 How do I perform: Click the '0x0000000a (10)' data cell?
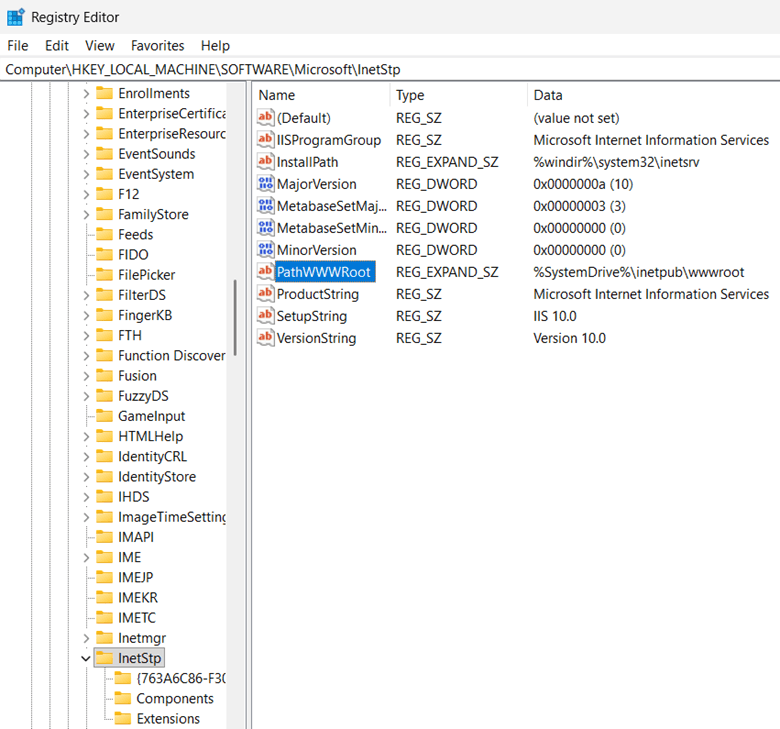click(x=583, y=184)
